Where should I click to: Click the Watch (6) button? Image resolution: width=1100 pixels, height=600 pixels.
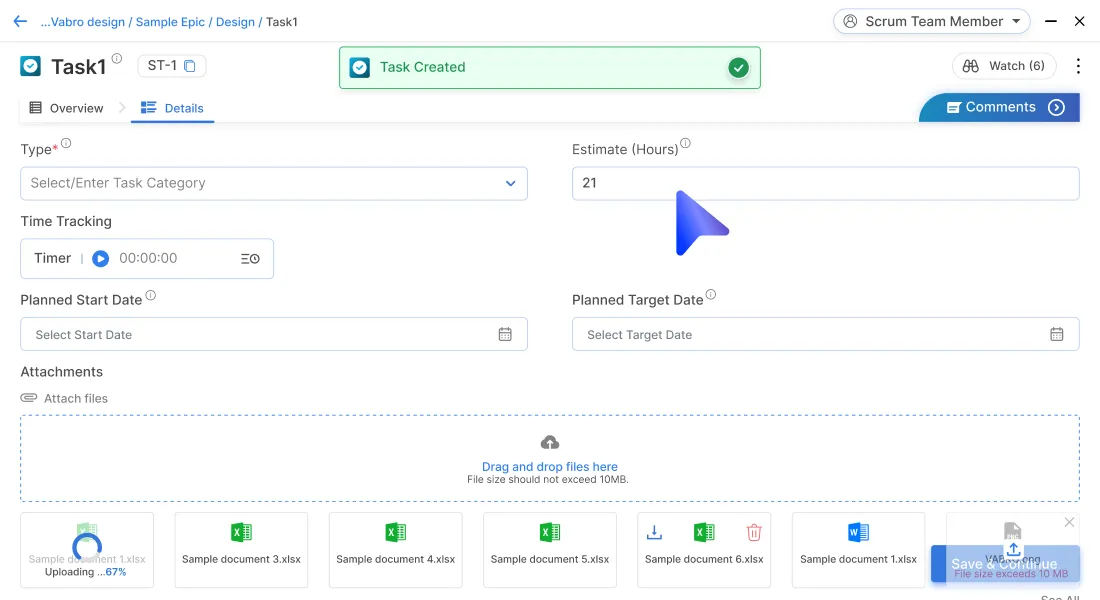point(1004,66)
